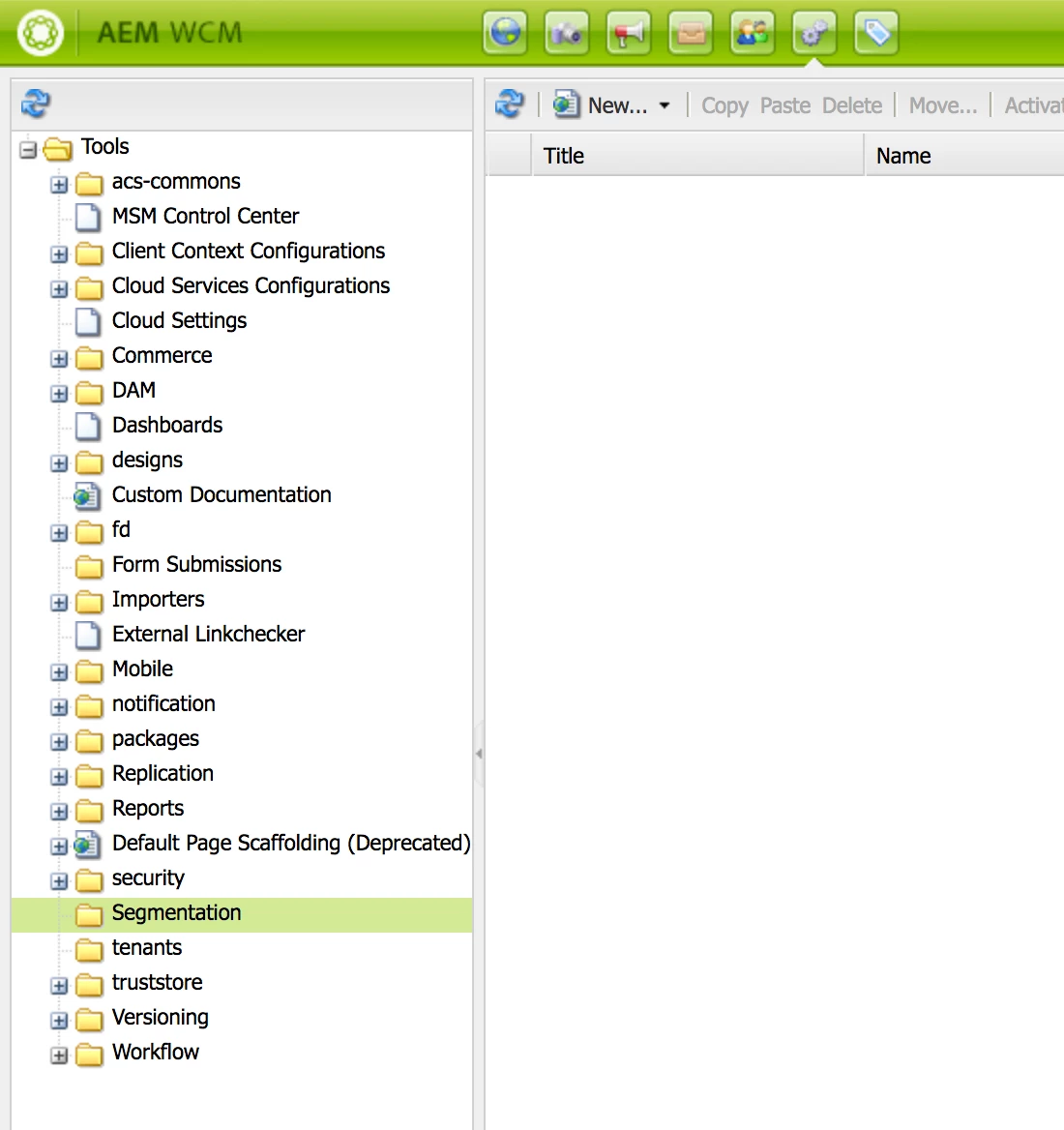Select the Custom Documentation label
1064x1130 pixels.
pyautogui.click(x=222, y=494)
